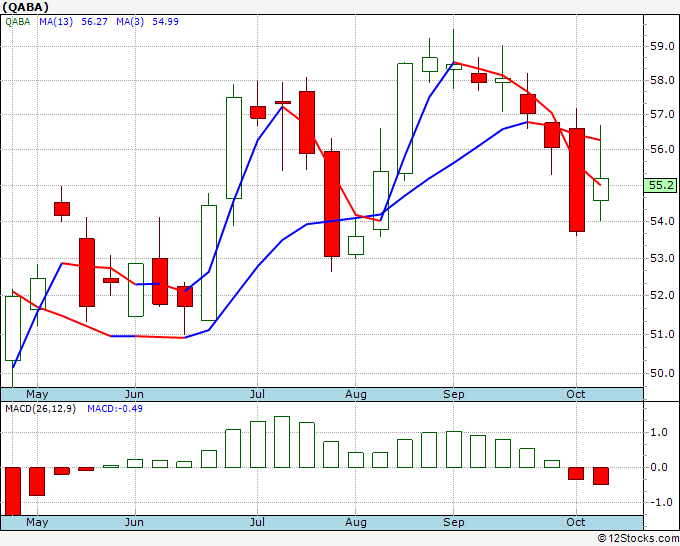
Task: Click the 52.0 price axis label
Action: click(662, 295)
